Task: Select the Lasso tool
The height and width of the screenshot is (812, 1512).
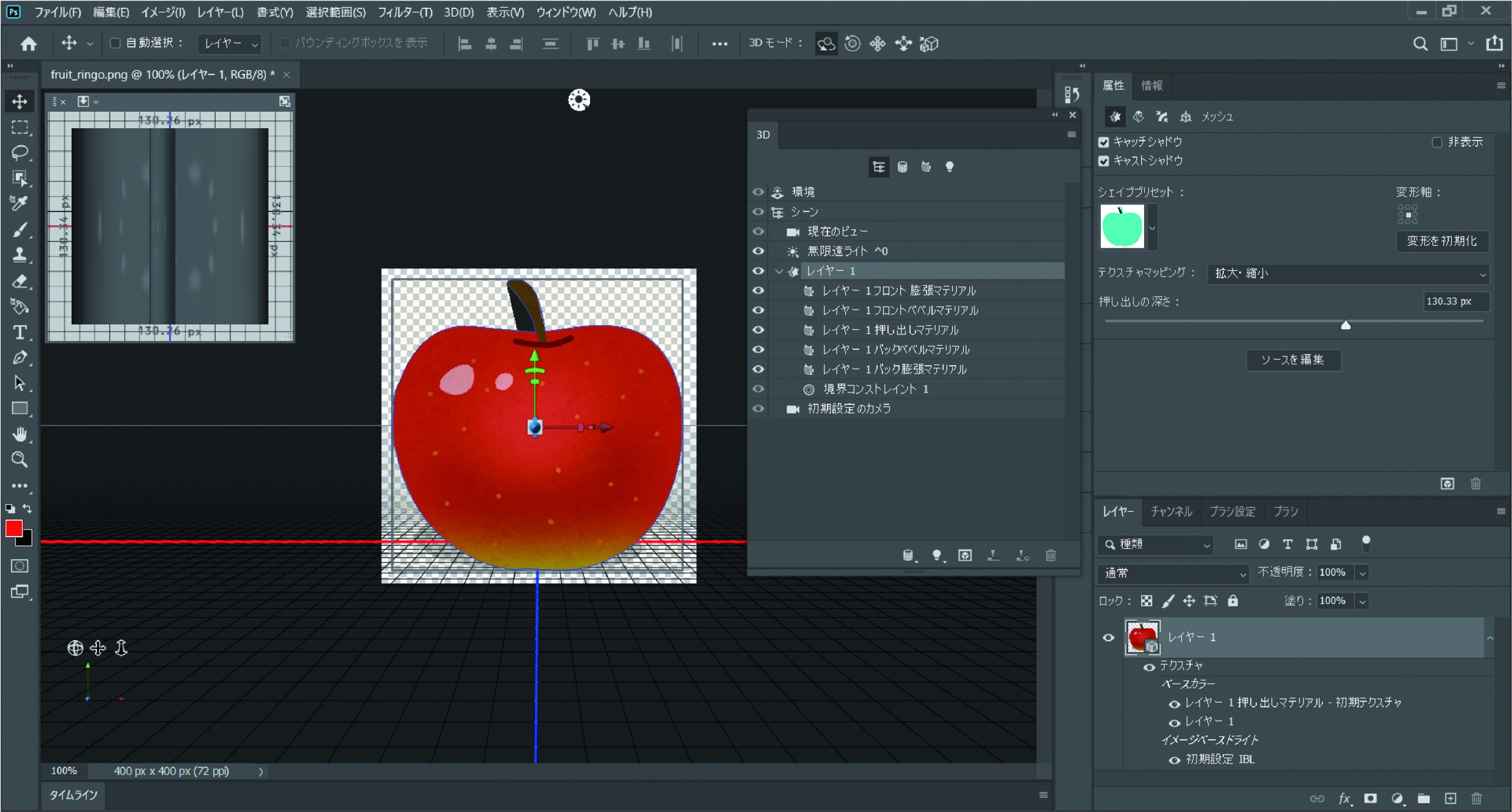Action: [19, 152]
